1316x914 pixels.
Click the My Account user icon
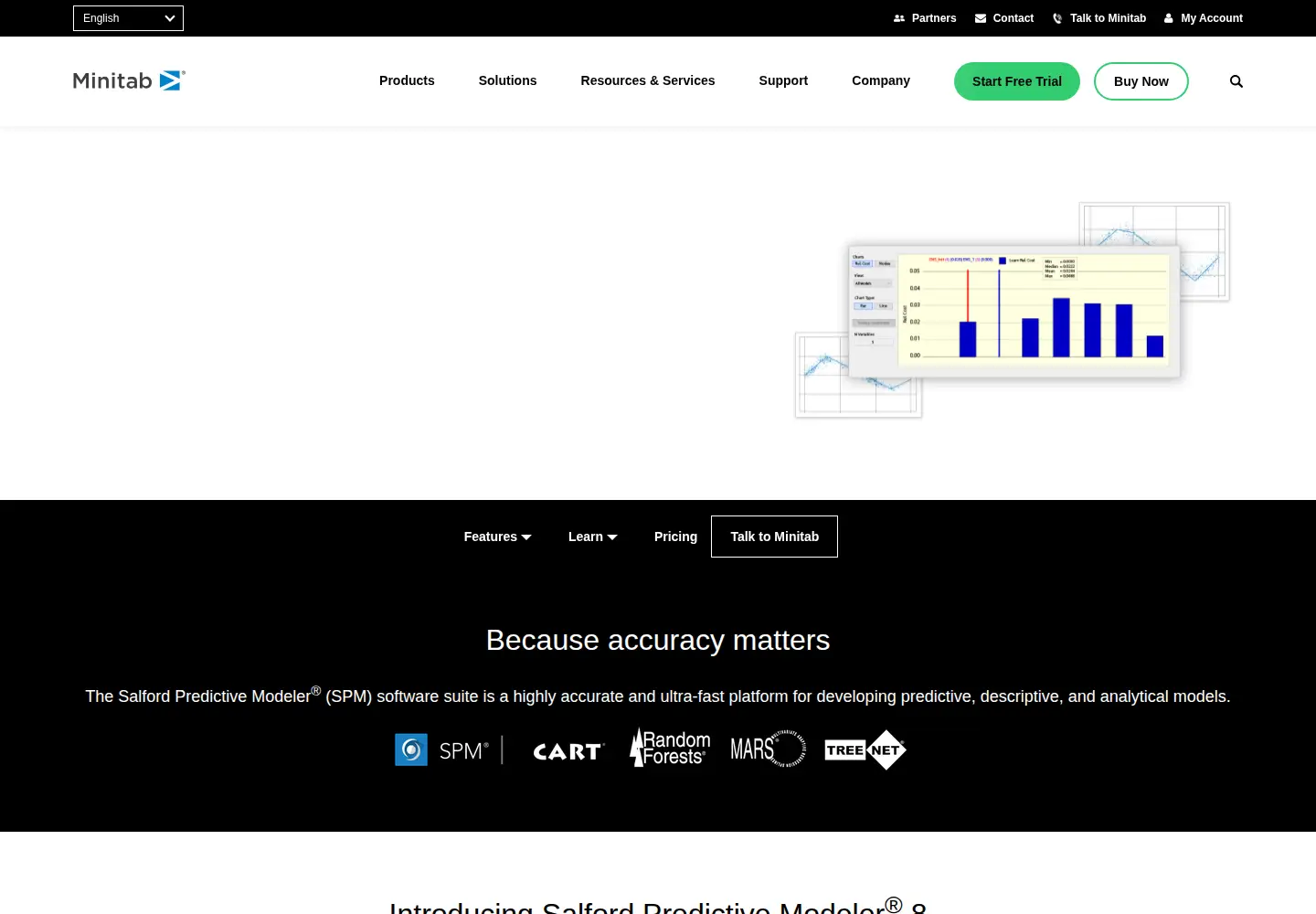click(1168, 18)
